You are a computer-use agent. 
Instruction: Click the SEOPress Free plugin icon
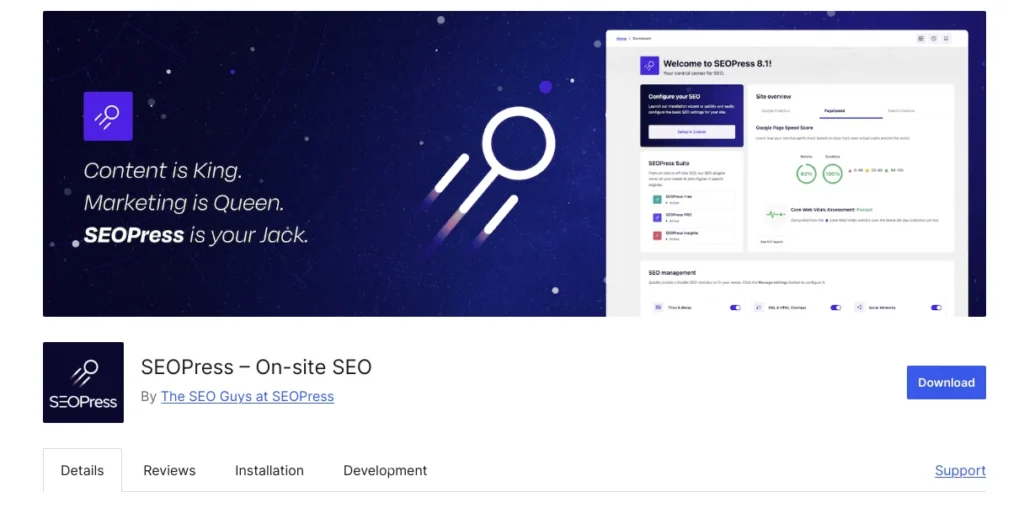coord(657,200)
